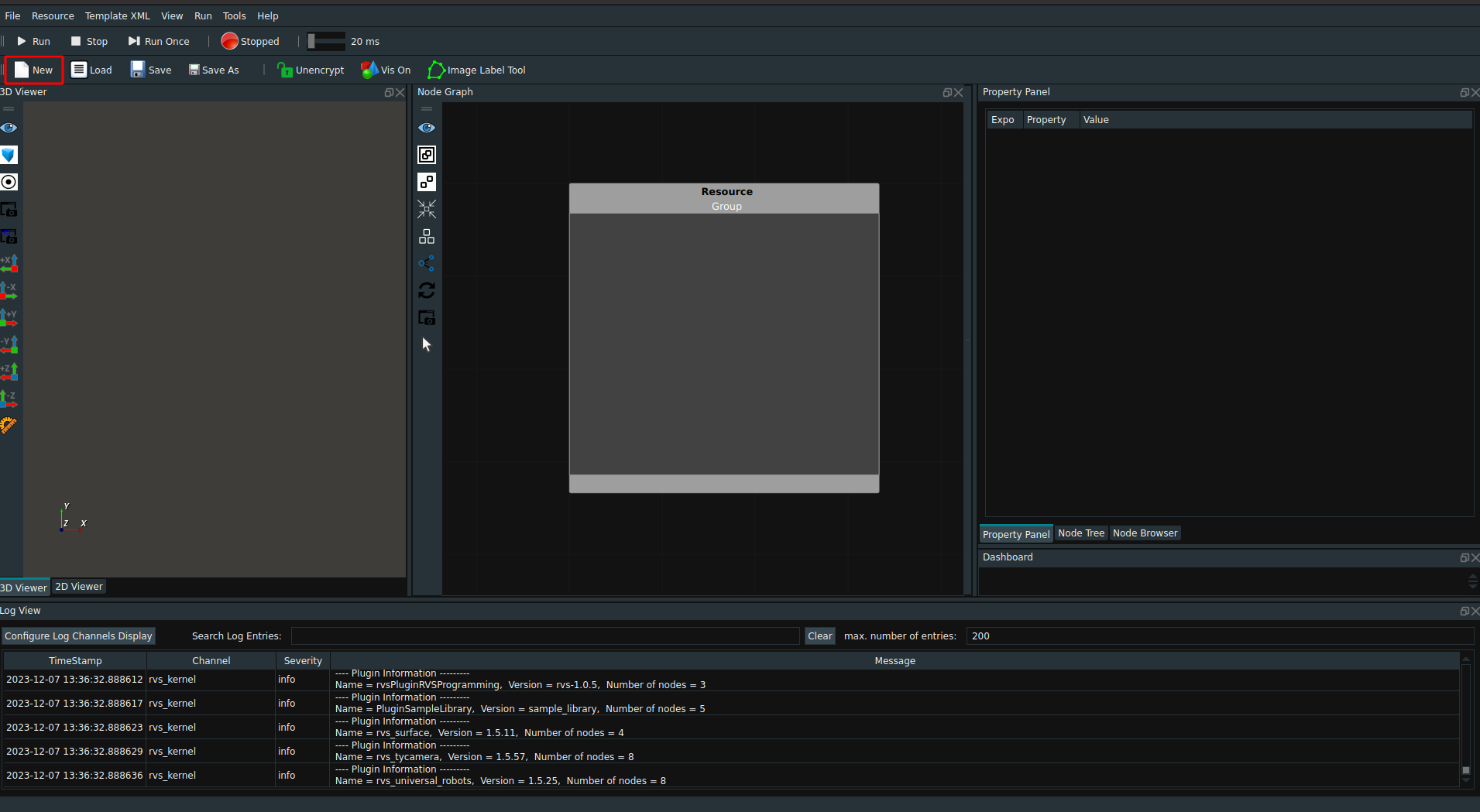Click the Channel column header

(x=211, y=660)
